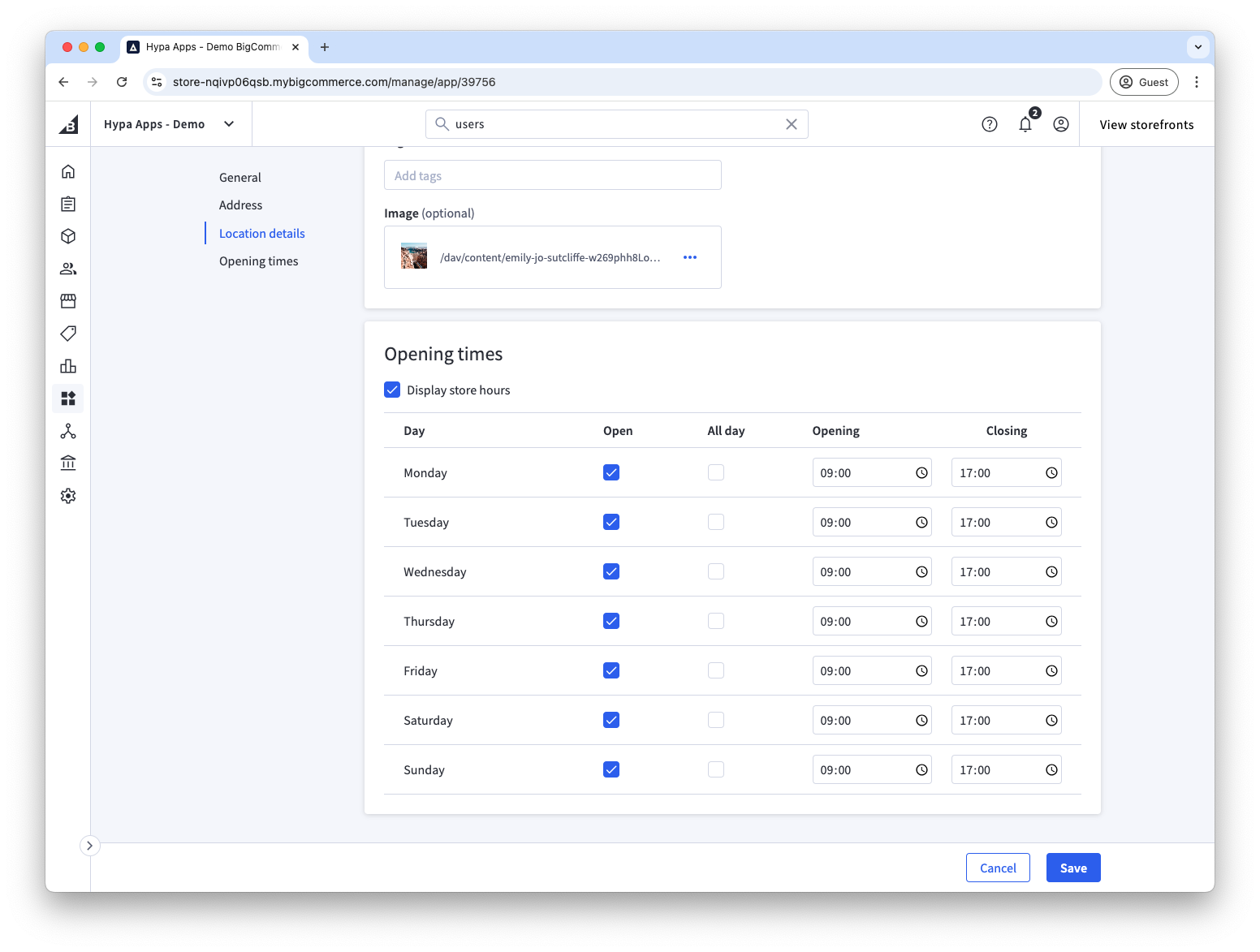Open the Marketing tag icon

68,334
